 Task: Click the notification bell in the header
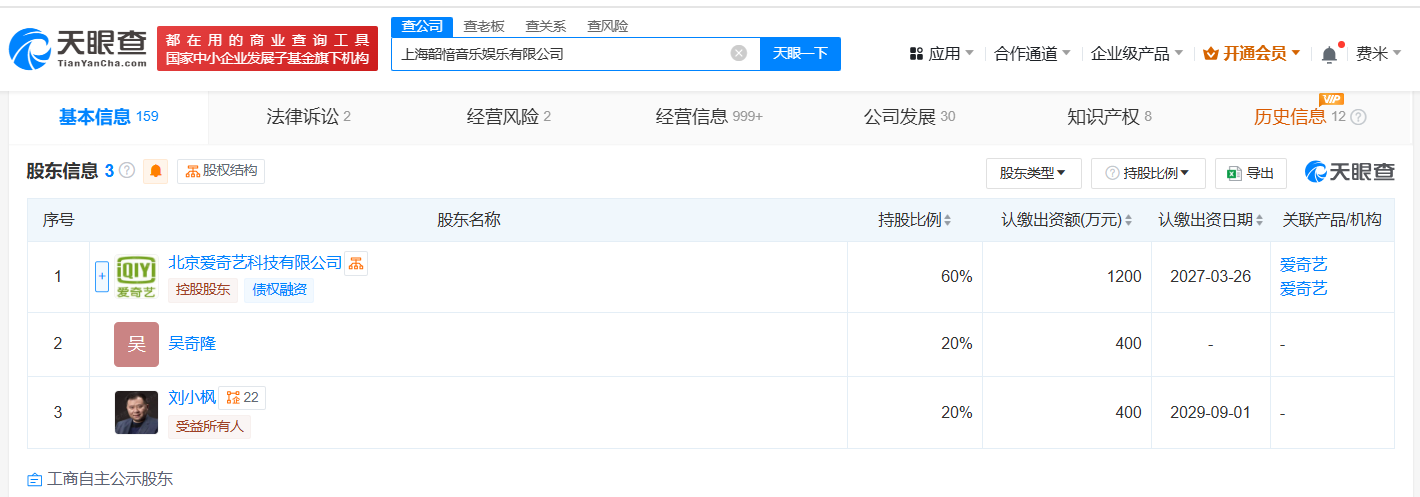point(1329,54)
